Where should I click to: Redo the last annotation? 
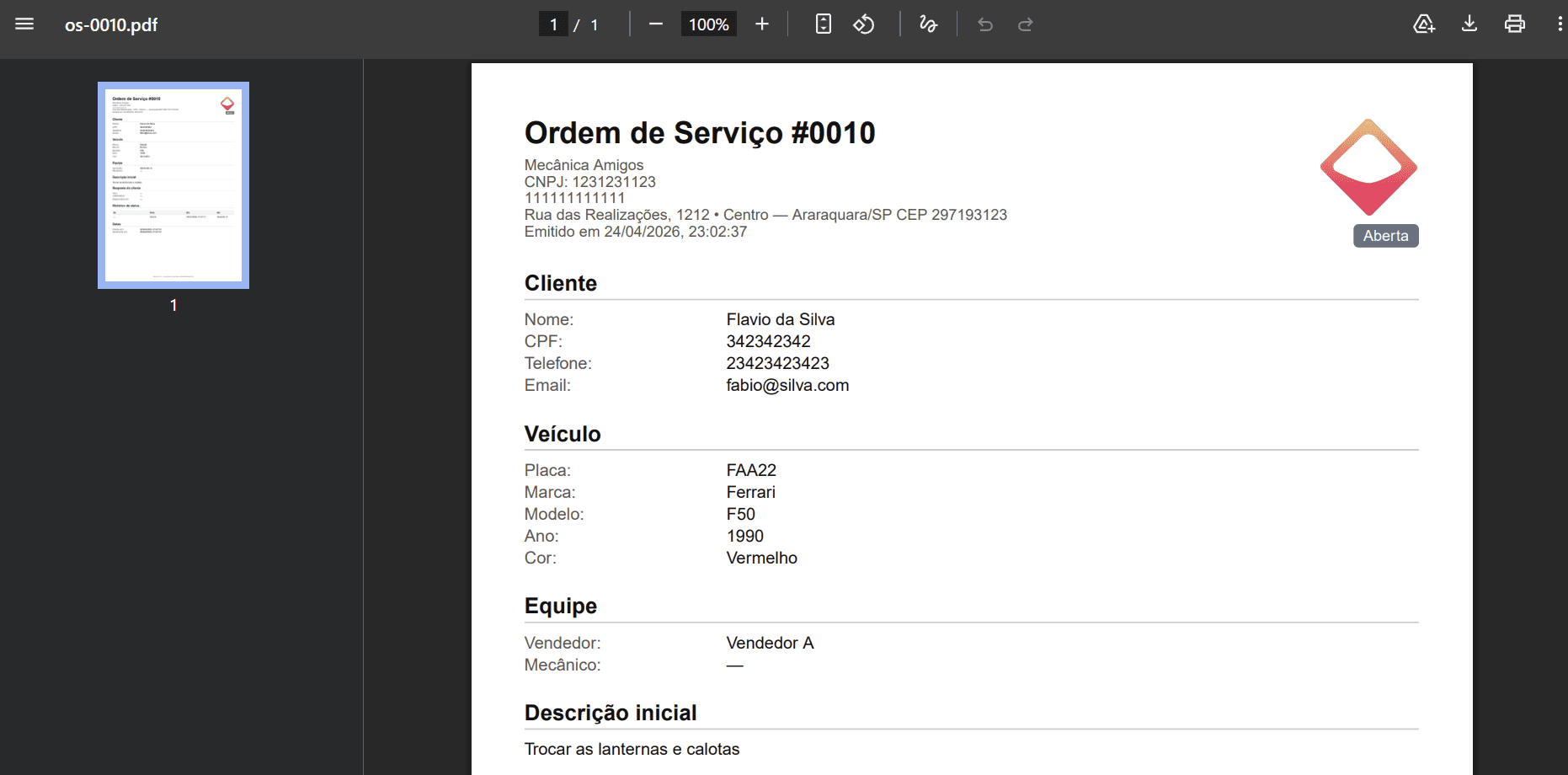click(1025, 24)
